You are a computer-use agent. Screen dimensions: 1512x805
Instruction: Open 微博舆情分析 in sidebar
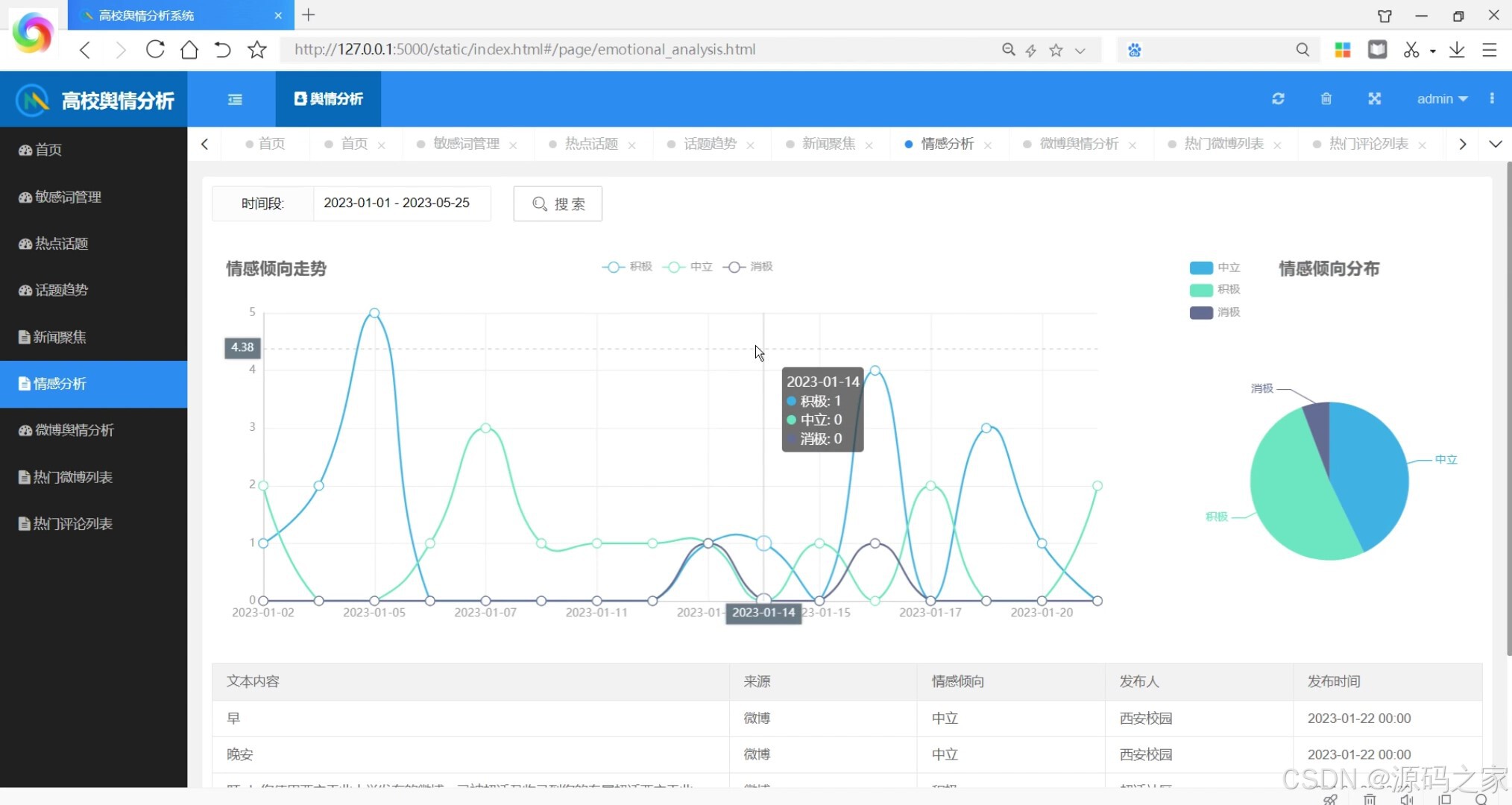(94, 430)
